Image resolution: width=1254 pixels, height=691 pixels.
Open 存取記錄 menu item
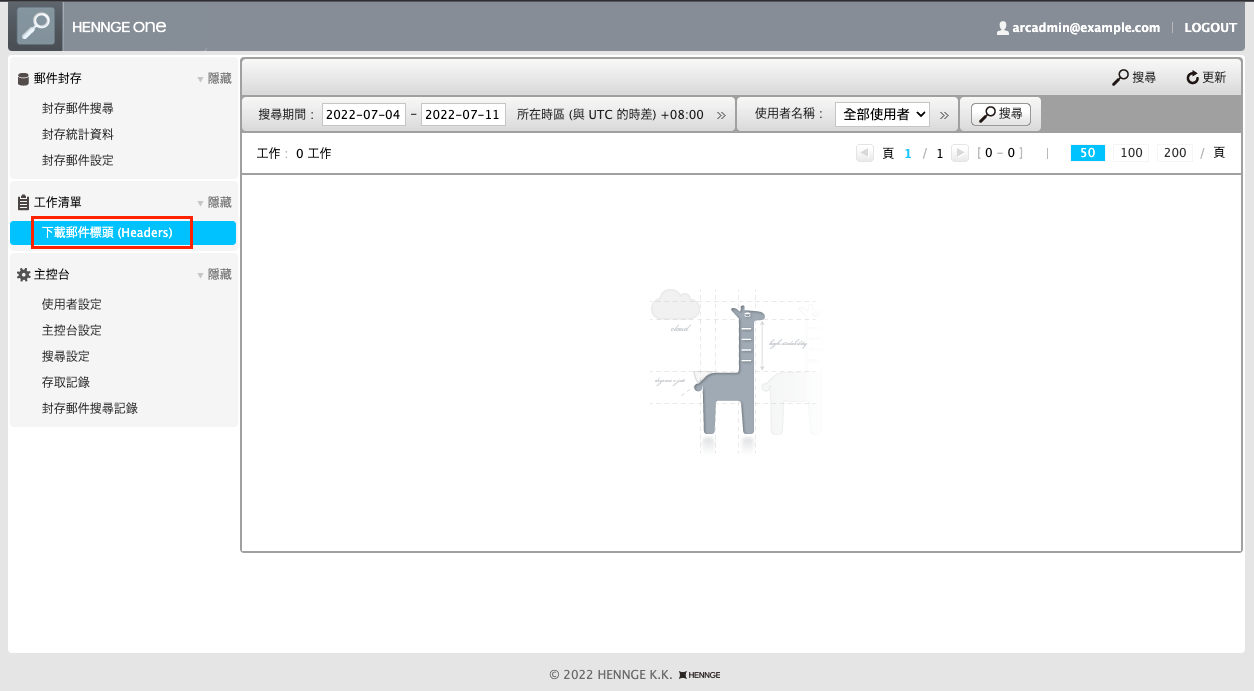pyautogui.click(x=66, y=382)
